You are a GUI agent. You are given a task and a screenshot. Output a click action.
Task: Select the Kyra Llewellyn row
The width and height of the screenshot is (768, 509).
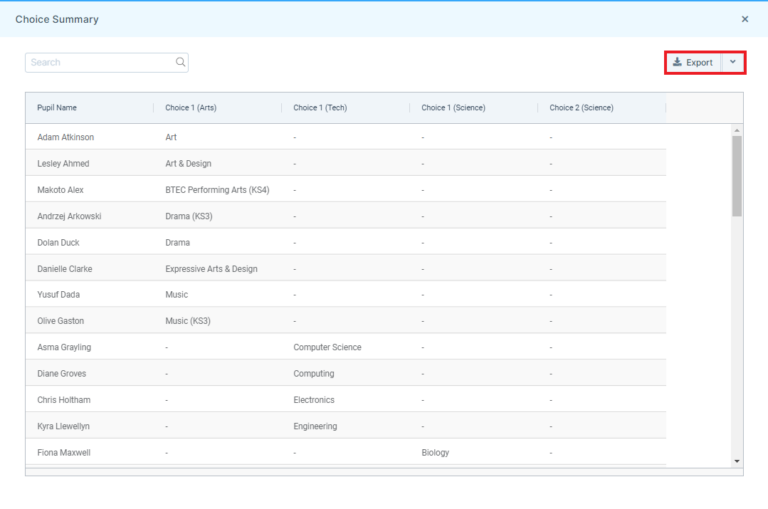coord(66,426)
